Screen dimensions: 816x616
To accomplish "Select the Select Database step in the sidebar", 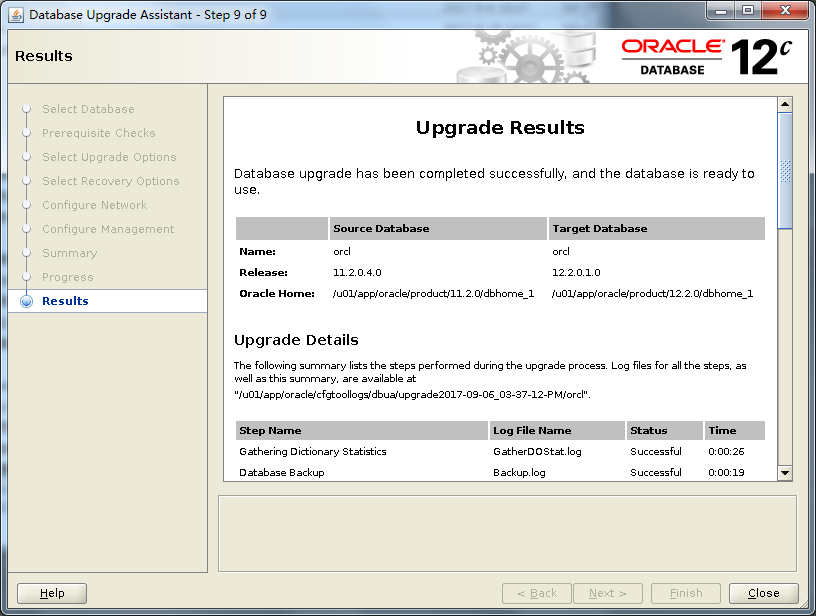I will [x=86, y=109].
